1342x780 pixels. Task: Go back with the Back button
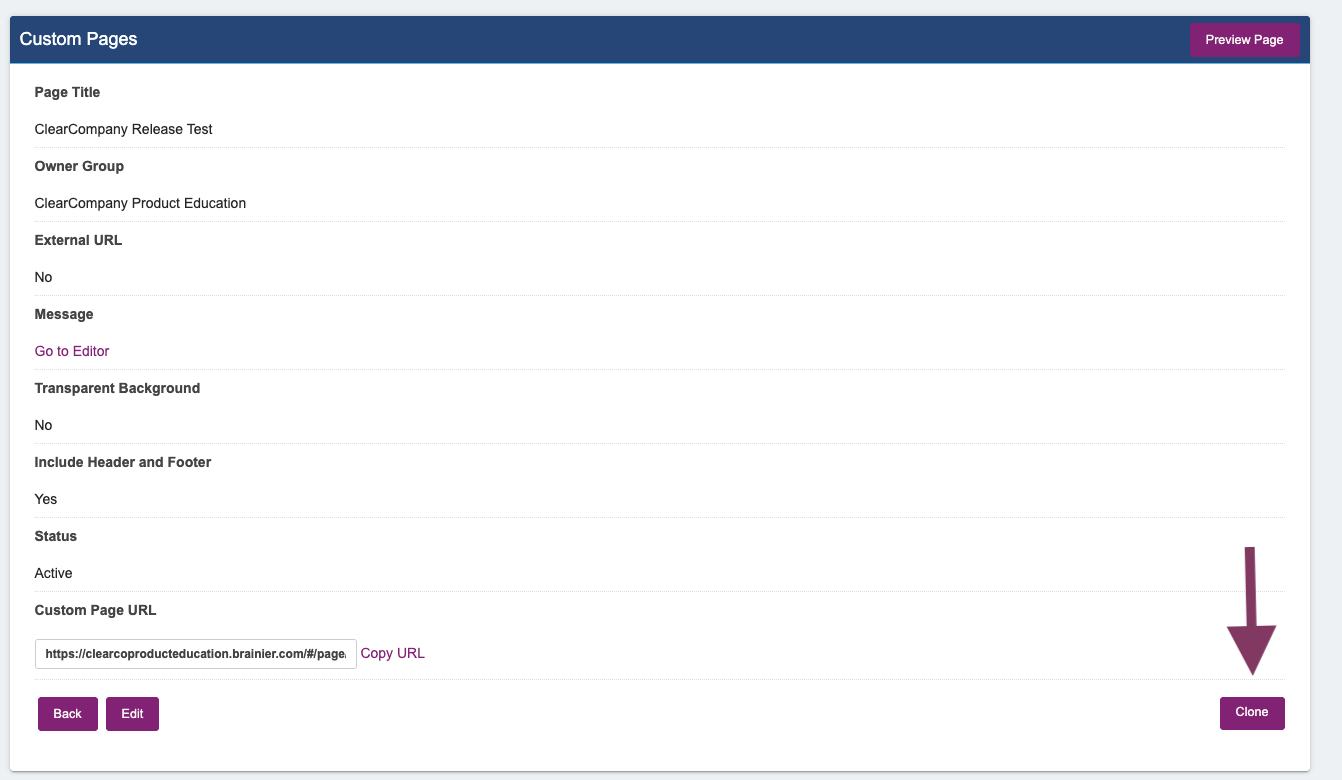tap(68, 714)
